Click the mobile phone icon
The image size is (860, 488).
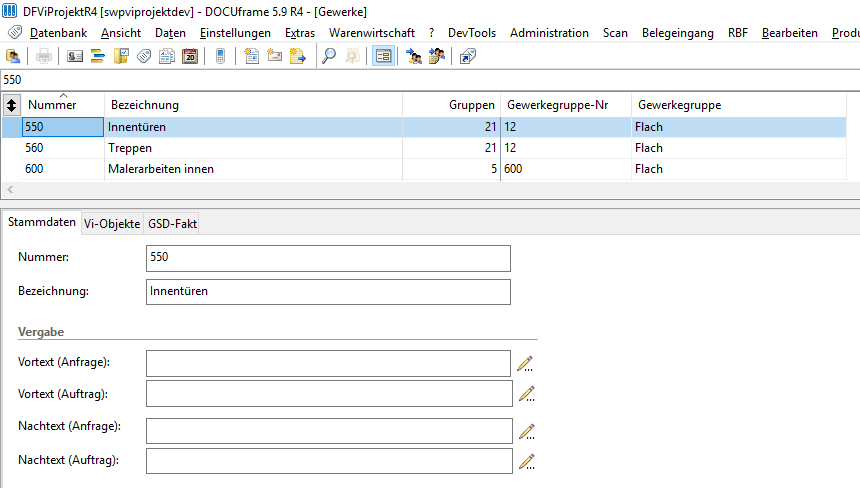click(220, 56)
